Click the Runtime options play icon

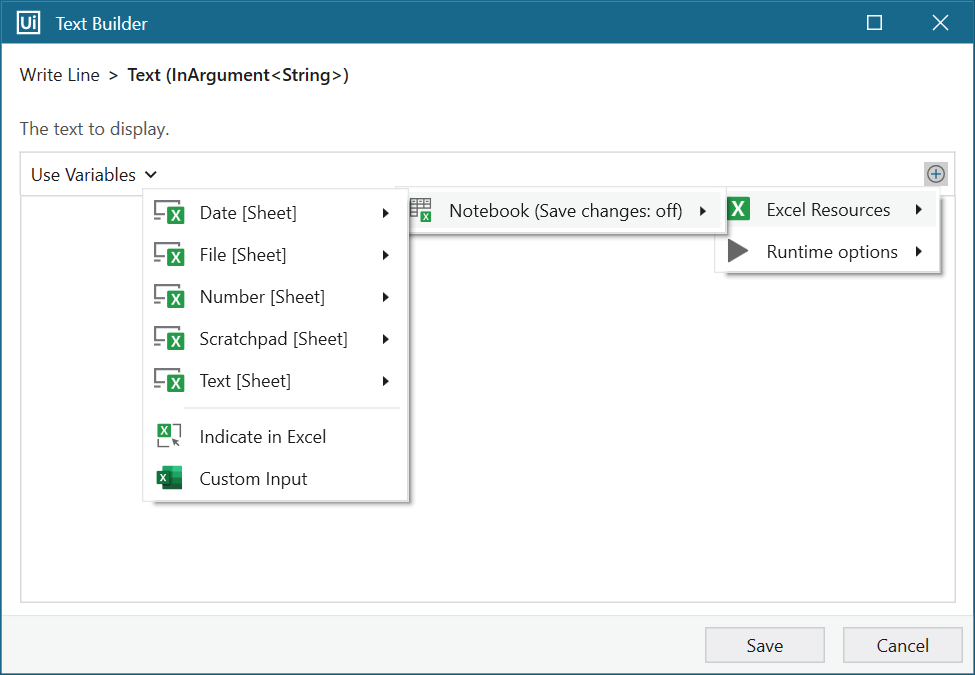point(738,252)
